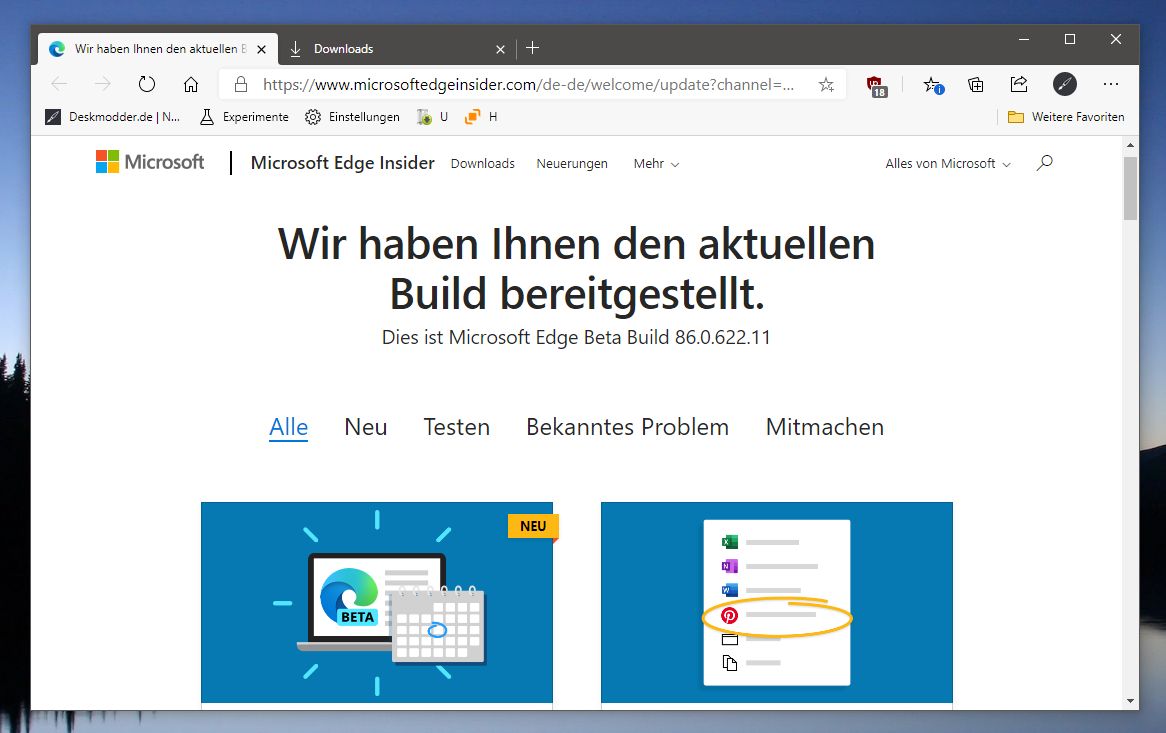Expand the Mehr dropdown menu
1166x733 pixels.
[656, 164]
